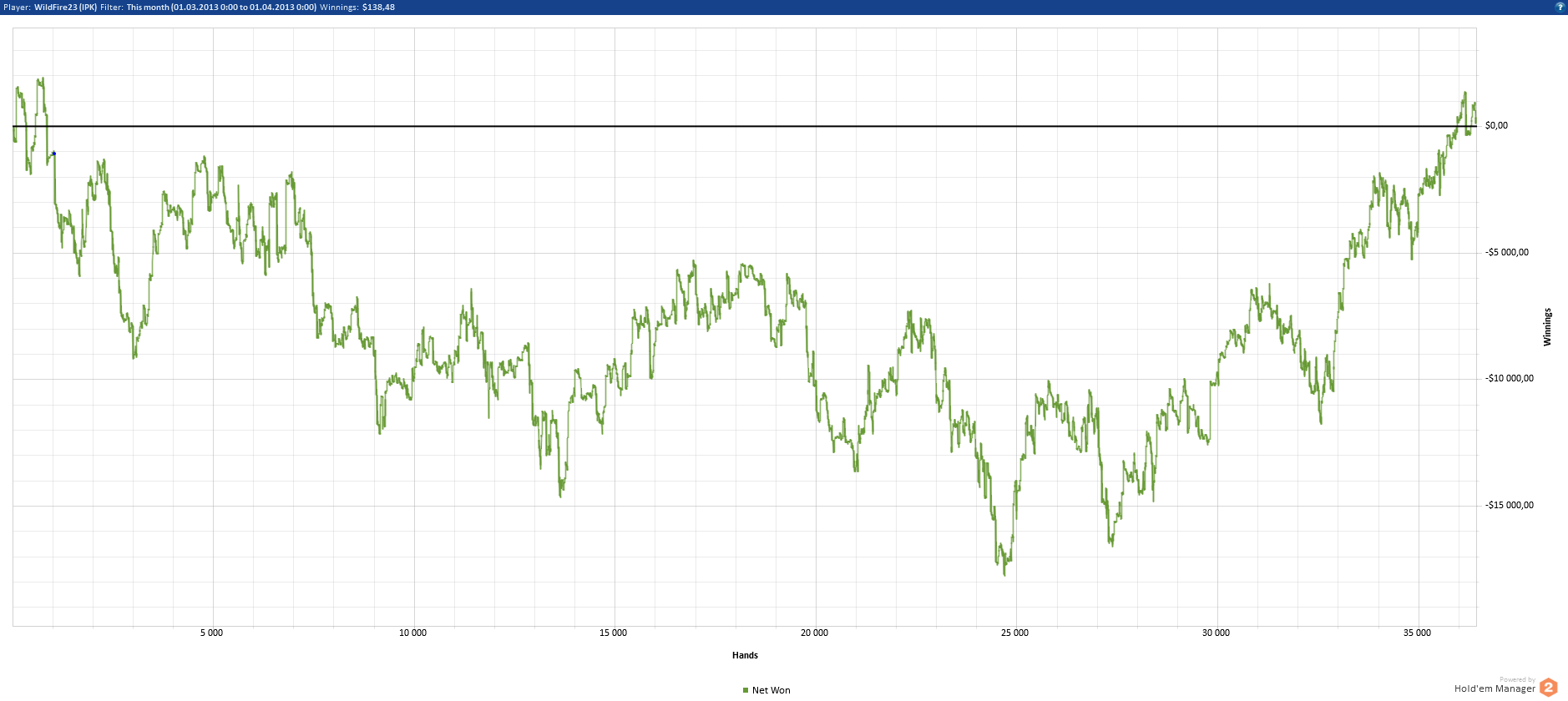The height and width of the screenshot is (701, 1568).
Task: Click the vertical Winnings y-axis title
Action: click(x=1547, y=326)
